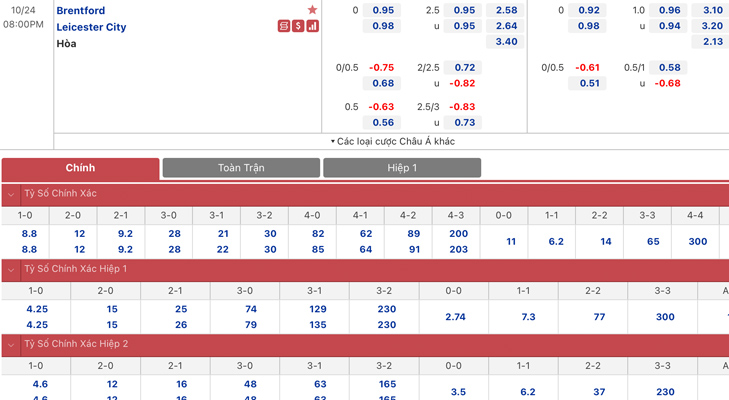Collapse the Tỷ Số Chính Xác Hiệp 2 chevron

point(11,345)
